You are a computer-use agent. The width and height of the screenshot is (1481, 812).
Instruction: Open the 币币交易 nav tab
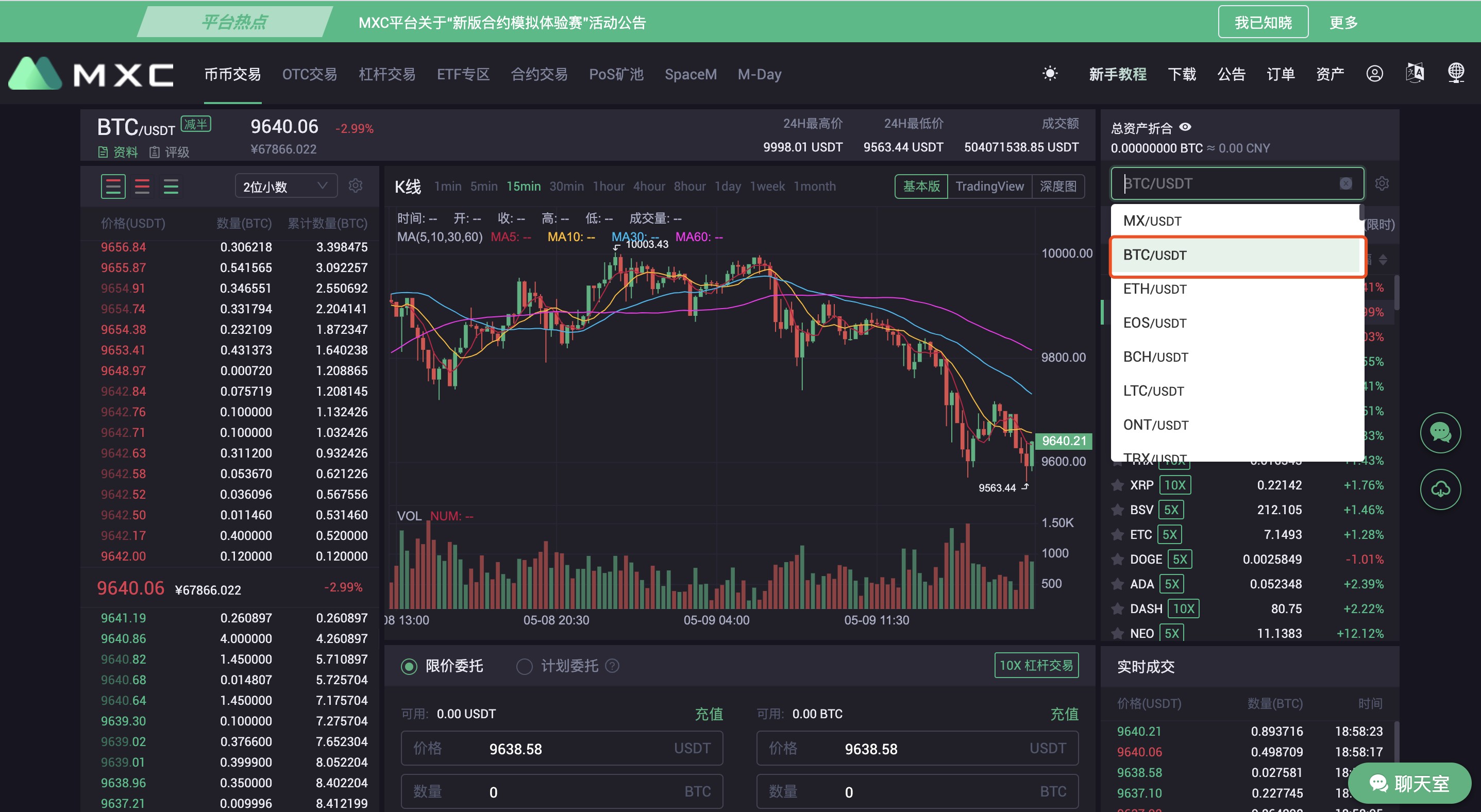(232, 74)
